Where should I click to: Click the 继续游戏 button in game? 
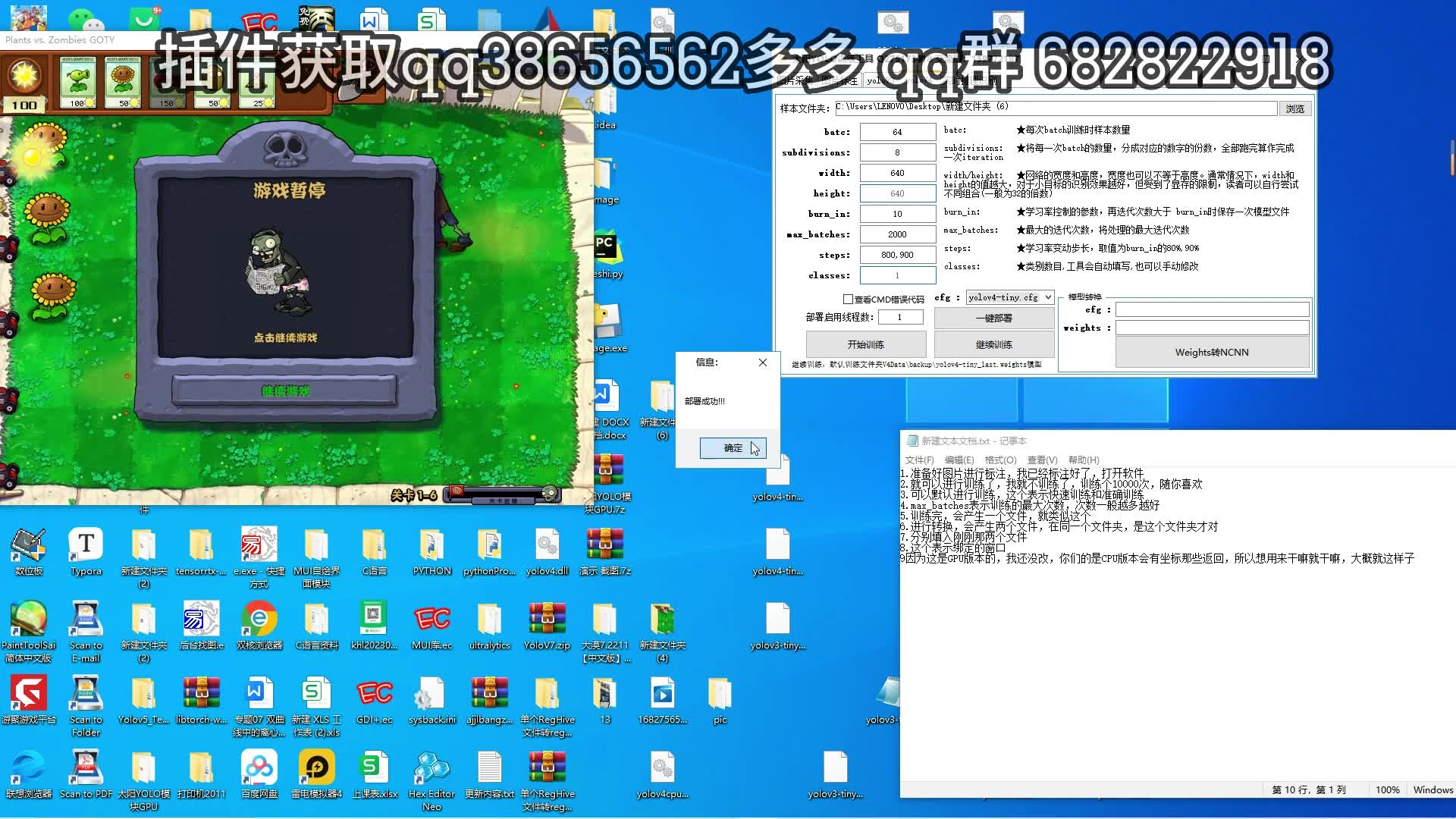[x=285, y=391]
